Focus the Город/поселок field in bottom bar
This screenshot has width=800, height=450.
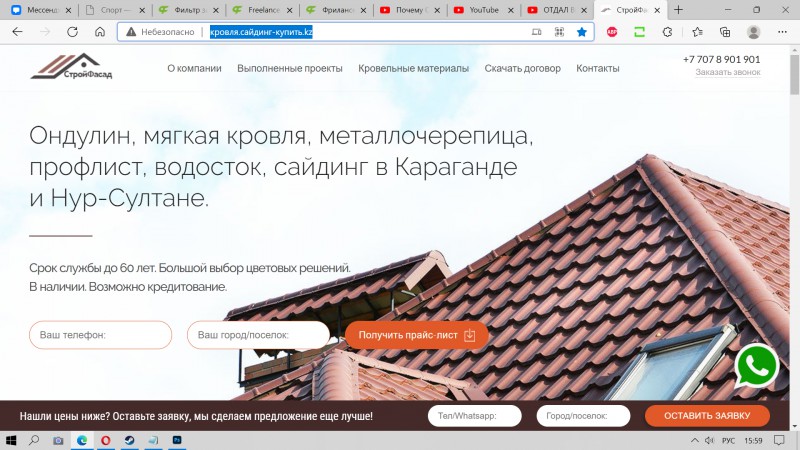583,416
